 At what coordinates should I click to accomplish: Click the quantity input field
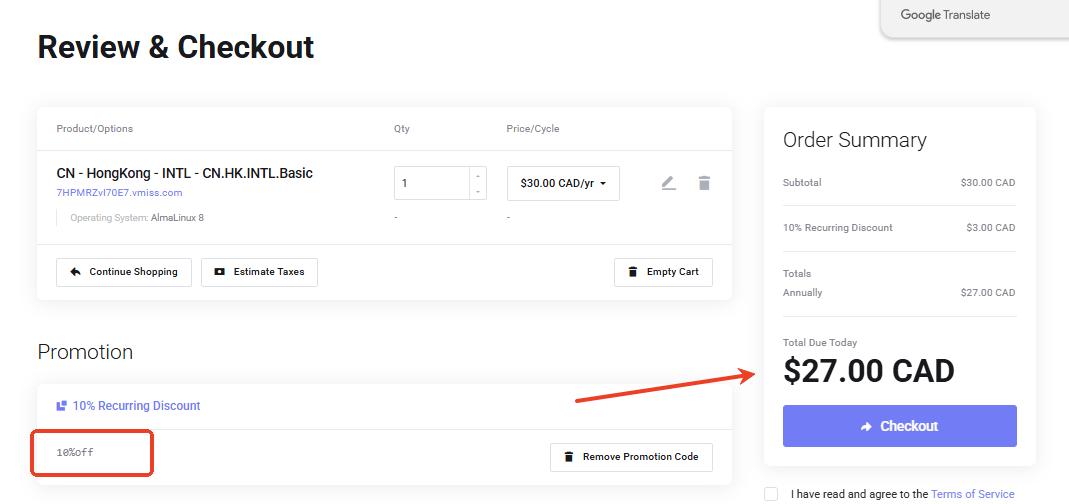[x=431, y=183]
